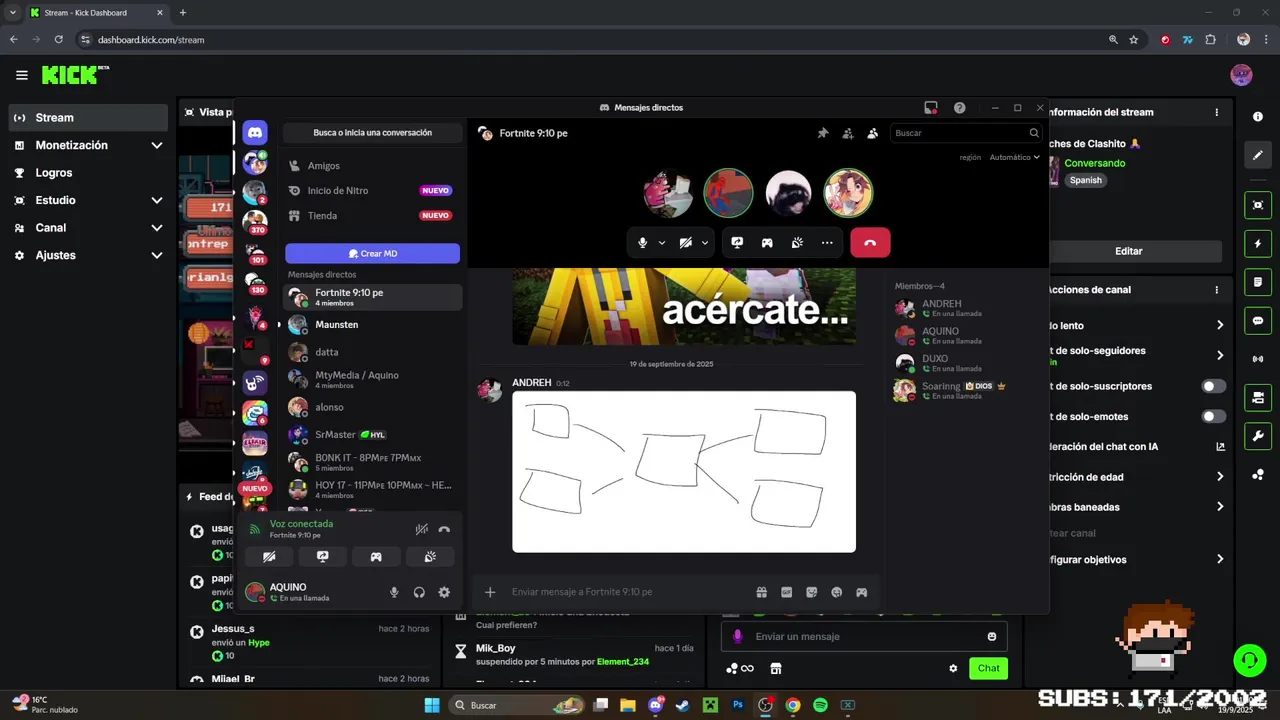The image size is (1280, 720).
Task: Toggle member list icon in Discord header
Action: point(873,133)
